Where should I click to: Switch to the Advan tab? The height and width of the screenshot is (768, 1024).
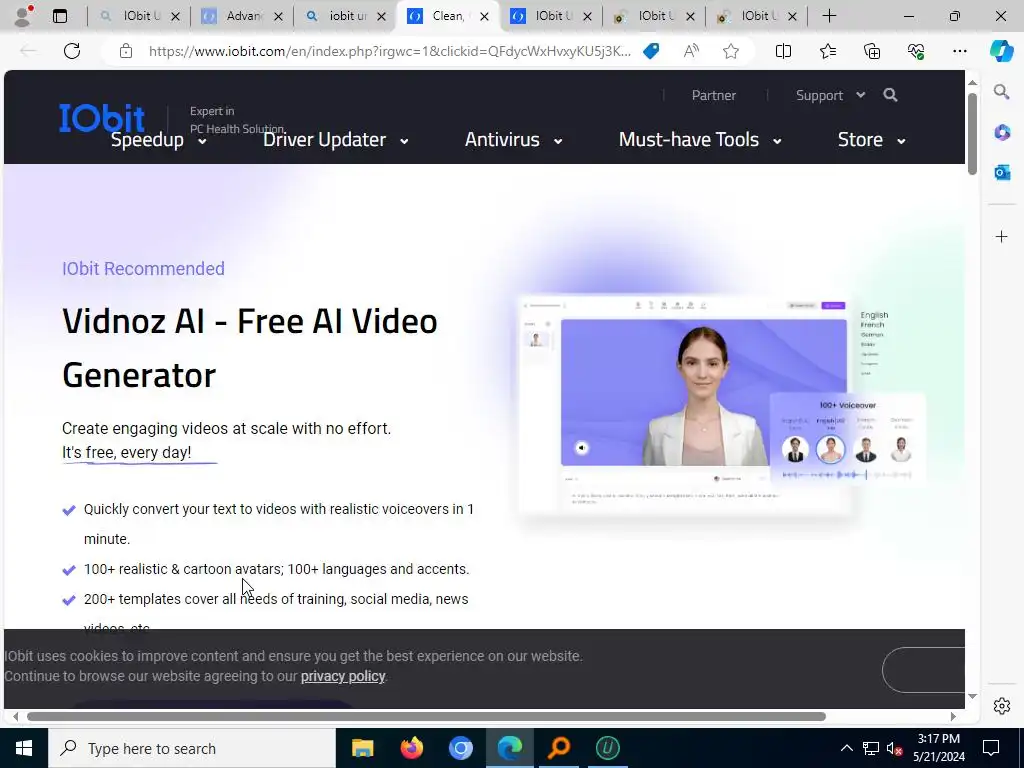pyautogui.click(x=242, y=16)
